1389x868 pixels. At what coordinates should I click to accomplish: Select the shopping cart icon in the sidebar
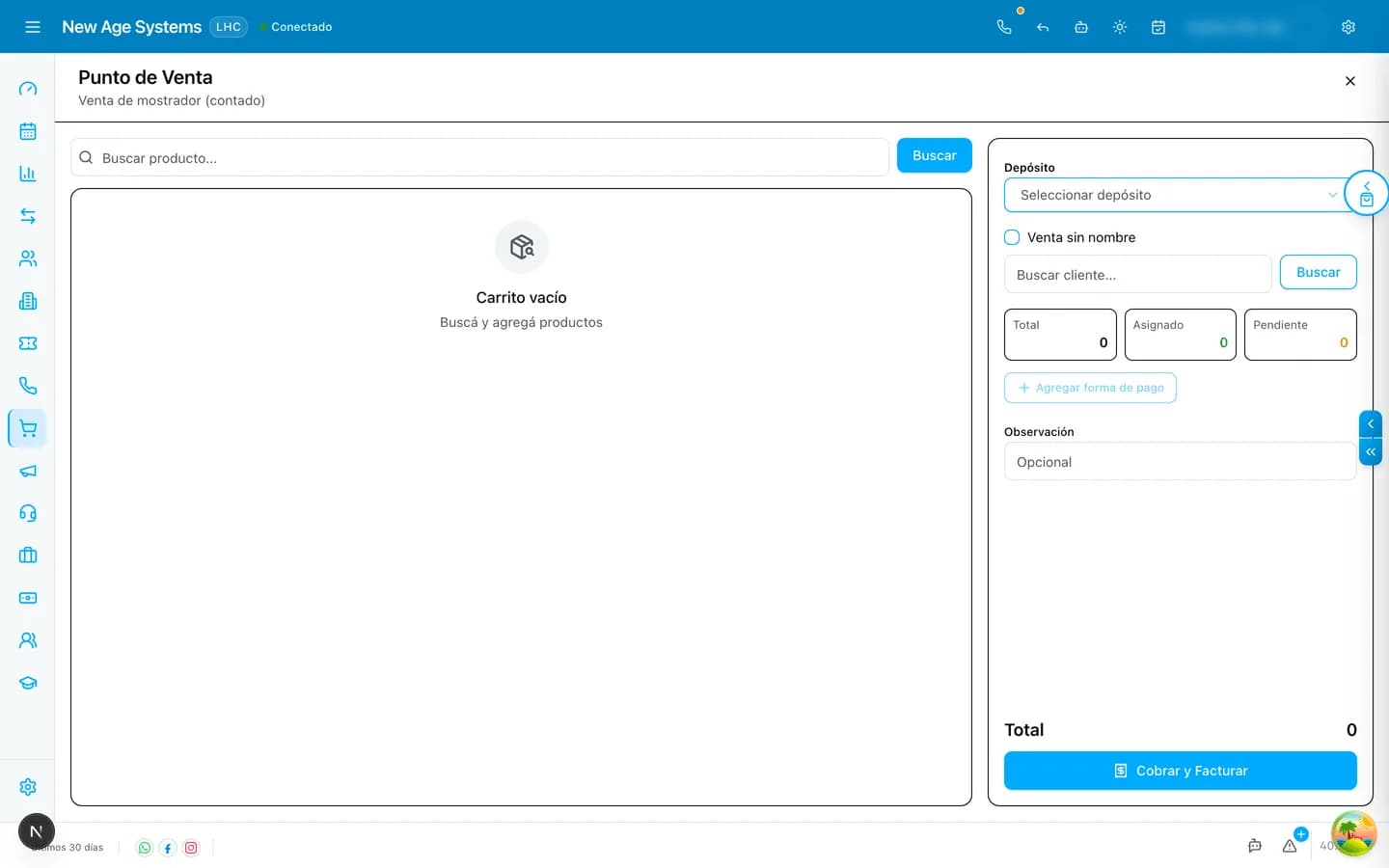coord(28,428)
